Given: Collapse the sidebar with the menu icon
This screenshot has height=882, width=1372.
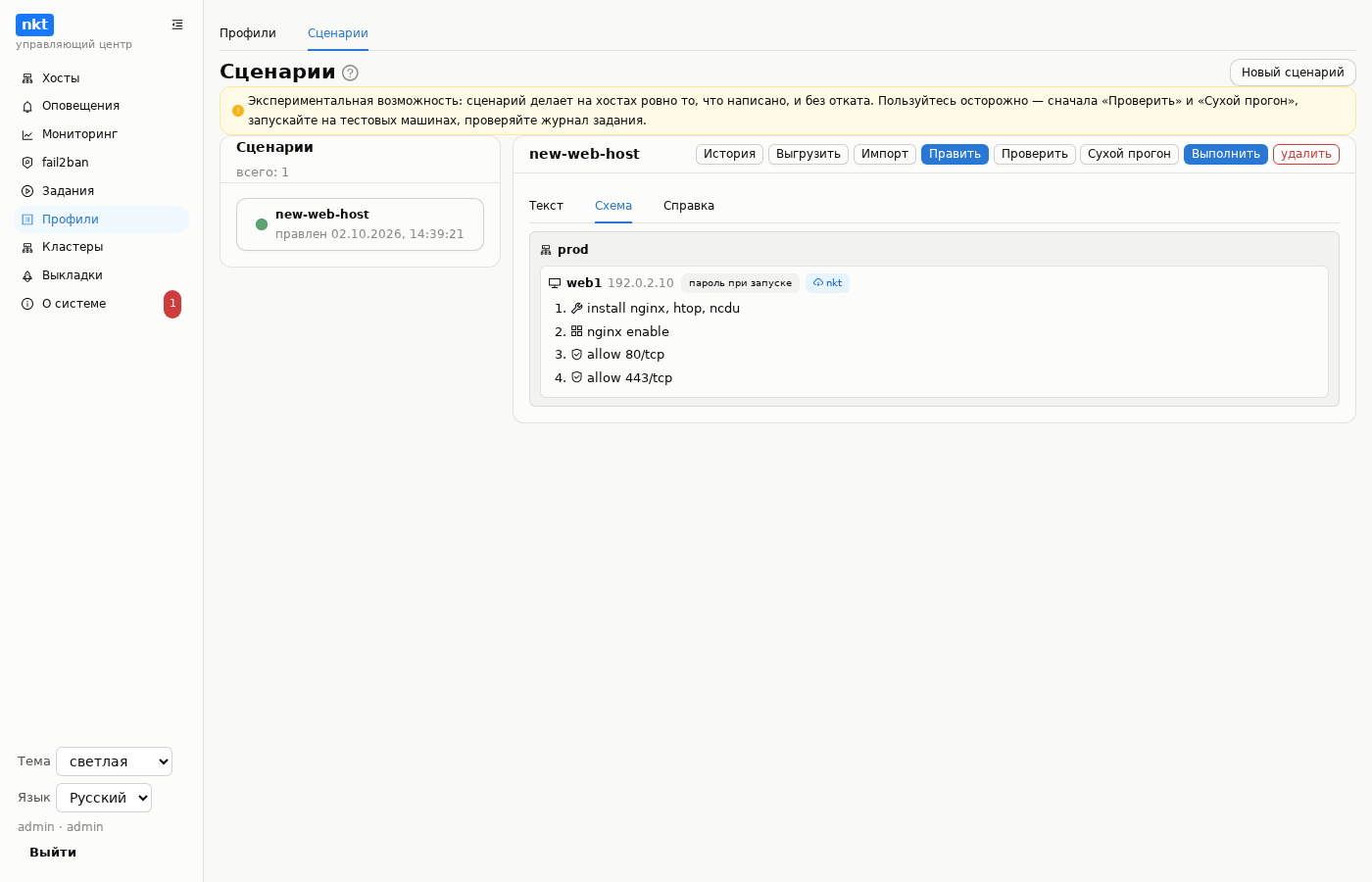Looking at the screenshot, I should 177,24.
